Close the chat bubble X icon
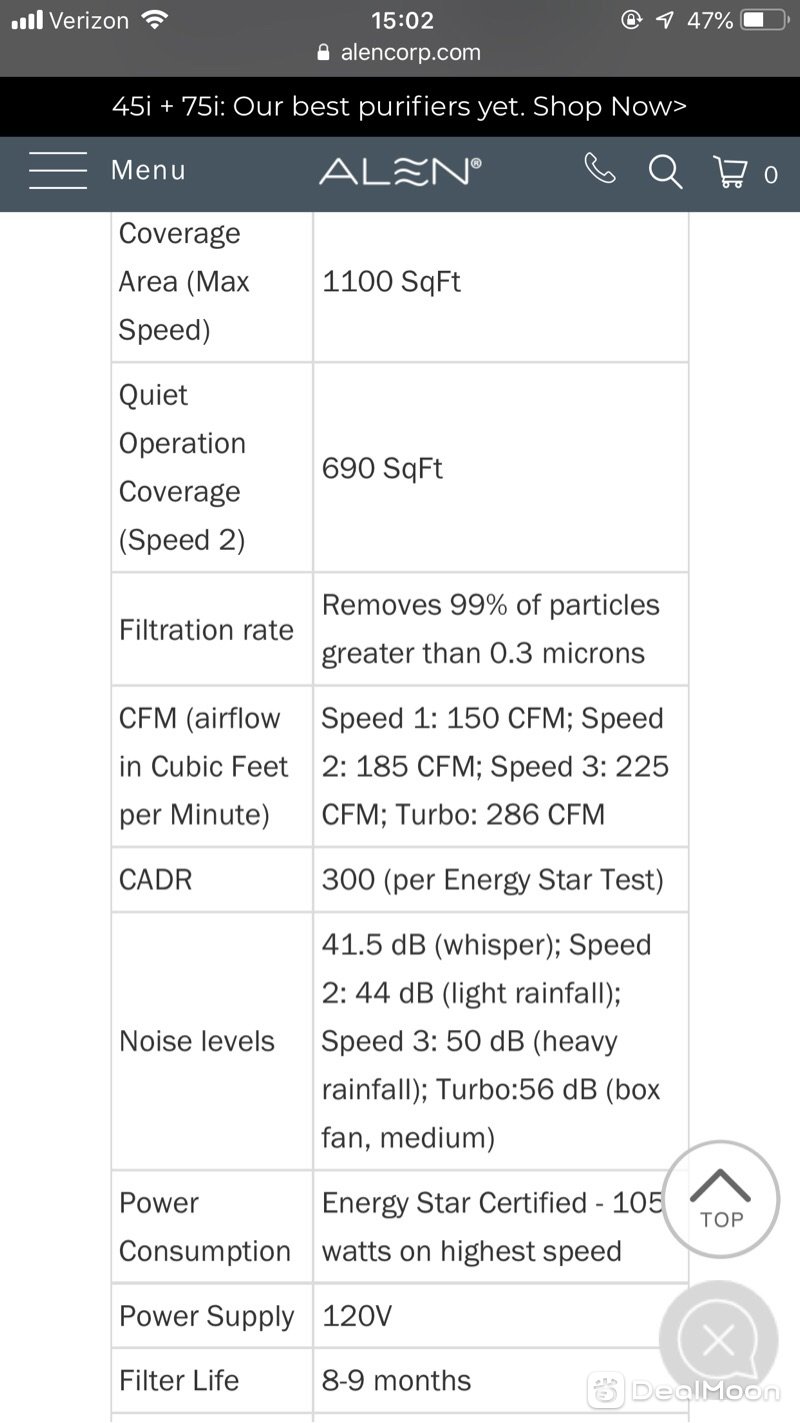This screenshot has width=800, height=1423. click(719, 1340)
